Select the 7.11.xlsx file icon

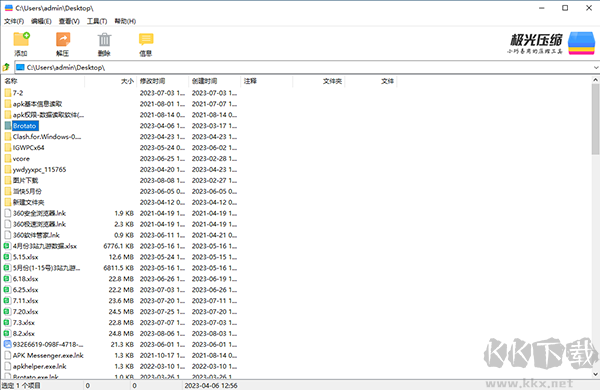point(7,300)
